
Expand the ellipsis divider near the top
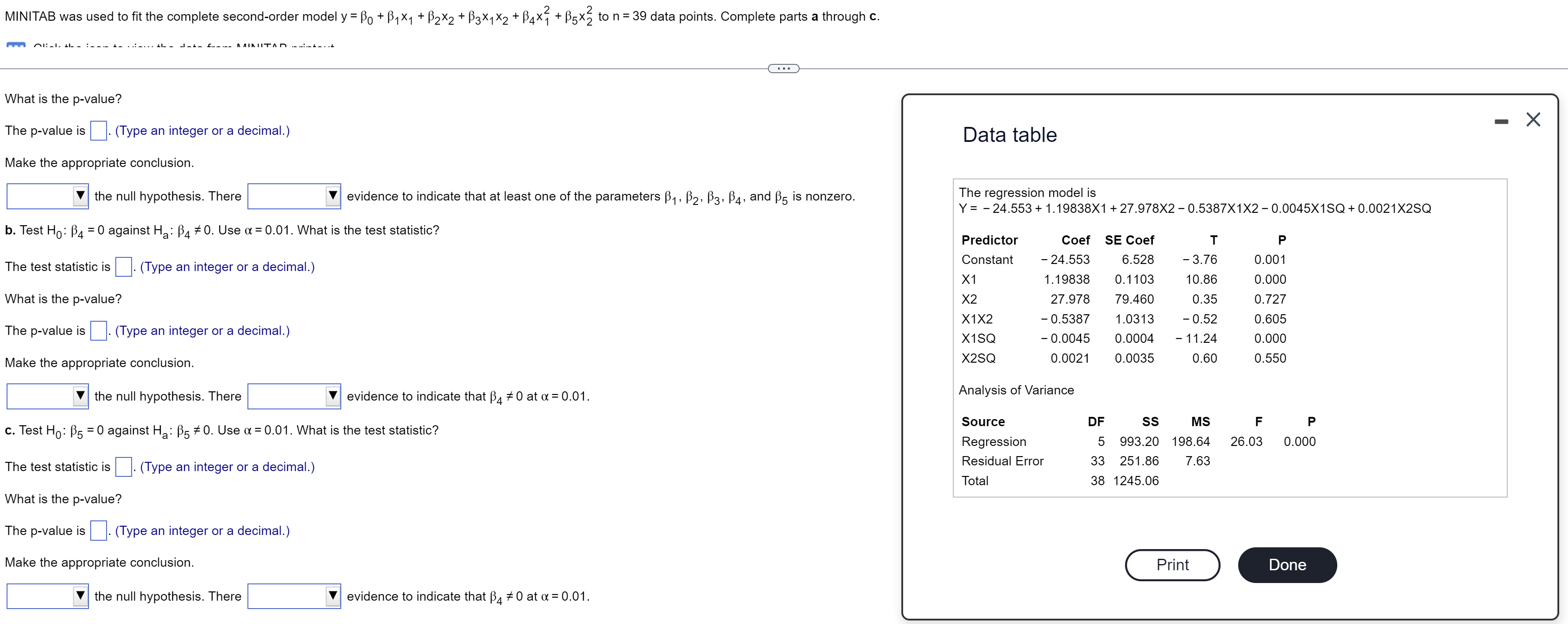(x=783, y=67)
